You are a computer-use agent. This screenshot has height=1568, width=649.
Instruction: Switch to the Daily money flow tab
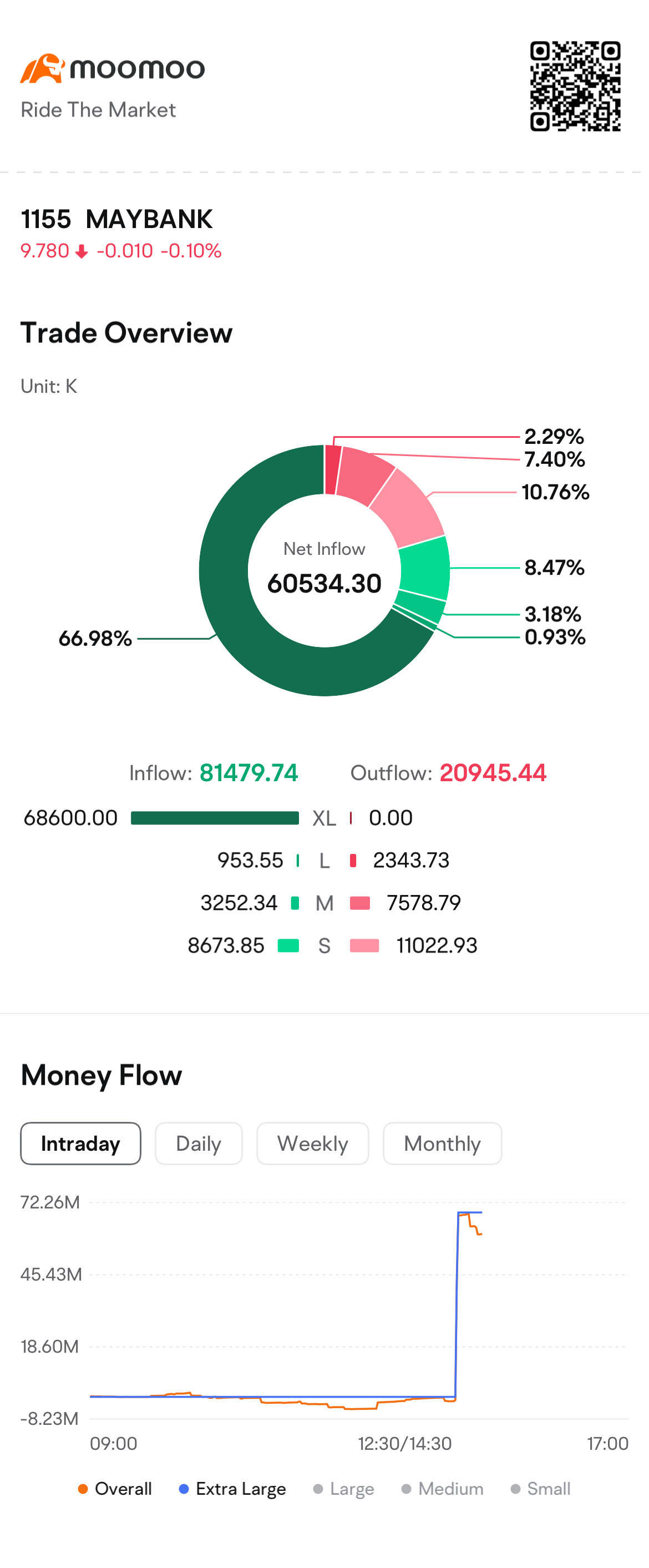click(199, 1143)
